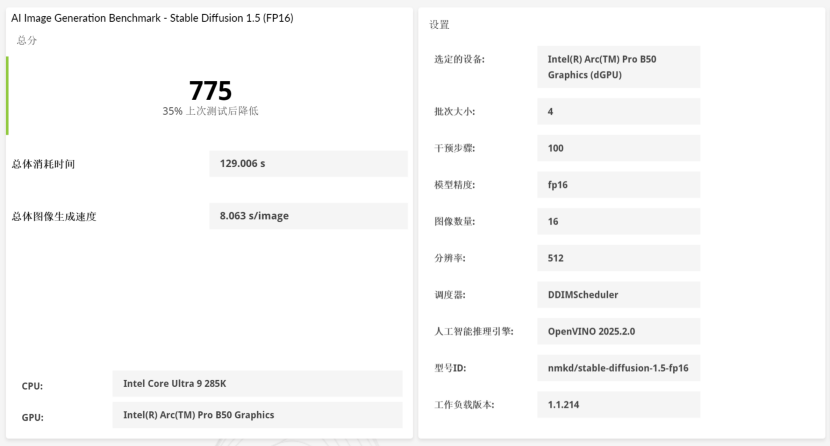
Task: Click the 35% 上次测试后降低 text
Action: (x=210, y=111)
